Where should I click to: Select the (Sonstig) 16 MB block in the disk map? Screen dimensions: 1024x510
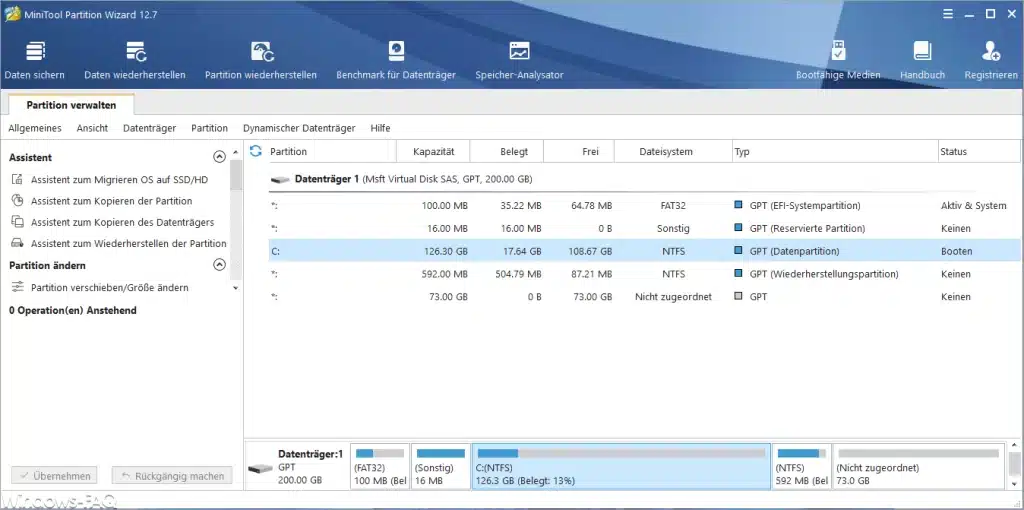pyautogui.click(x=441, y=466)
